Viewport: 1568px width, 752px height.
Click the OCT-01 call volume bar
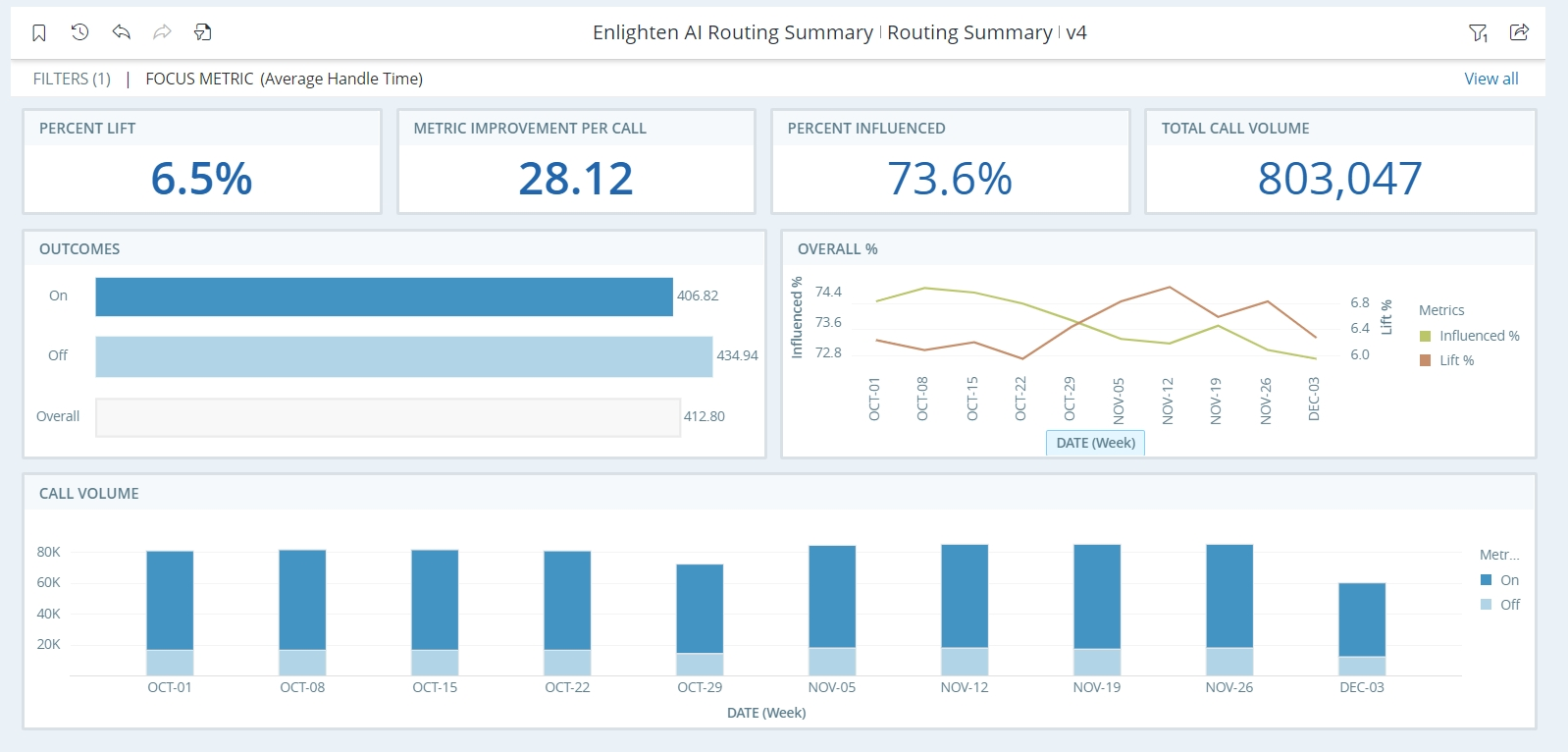pos(170,613)
